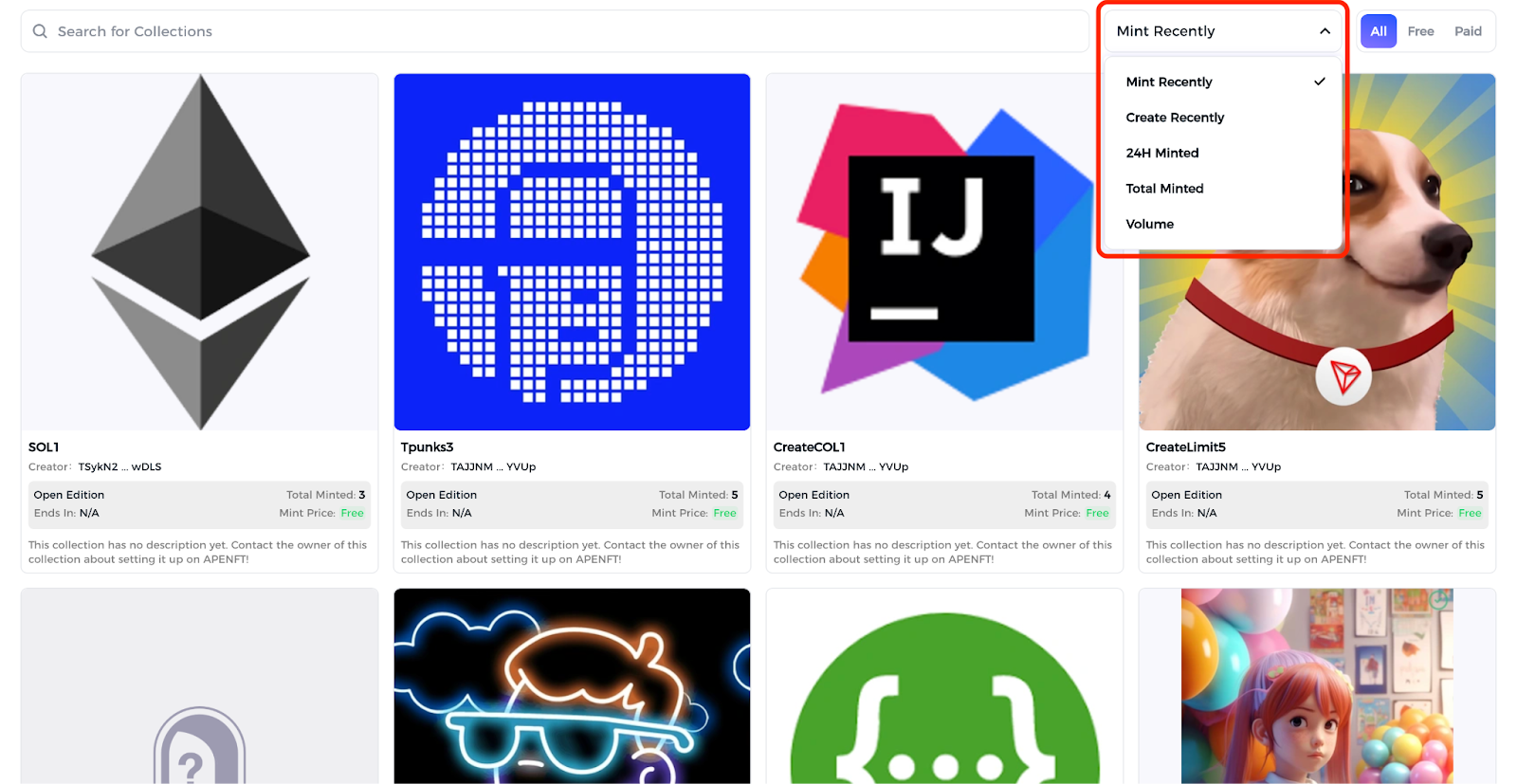Click Ends In: N/A on CreateLimit5 card

coord(1184,513)
